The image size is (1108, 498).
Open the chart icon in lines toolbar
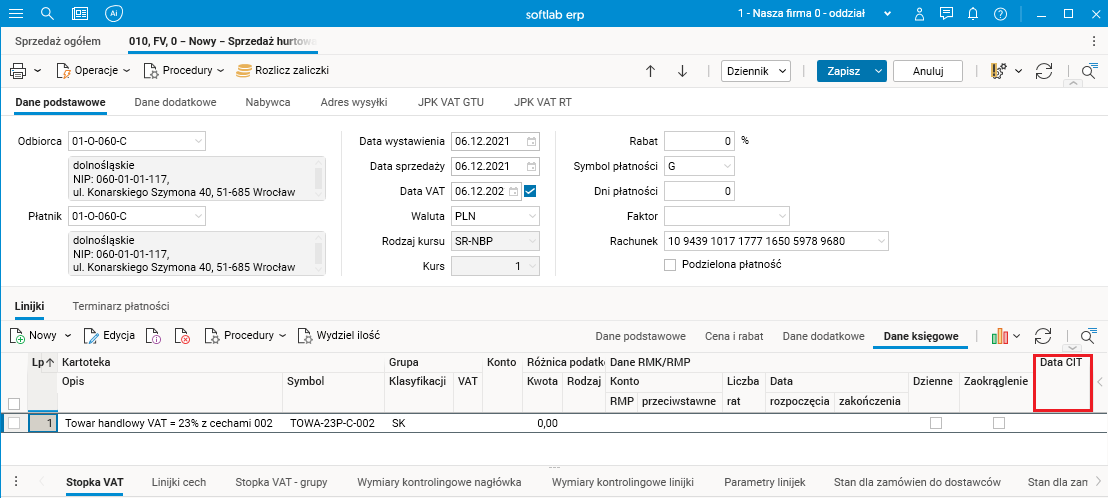coord(999,336)
